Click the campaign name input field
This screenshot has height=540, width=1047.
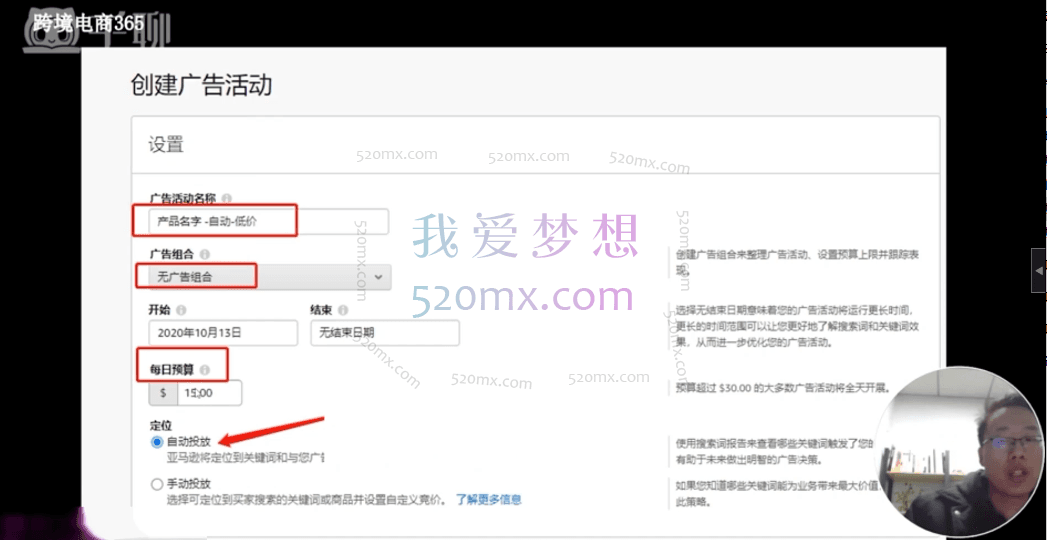[x=268, y=222]
